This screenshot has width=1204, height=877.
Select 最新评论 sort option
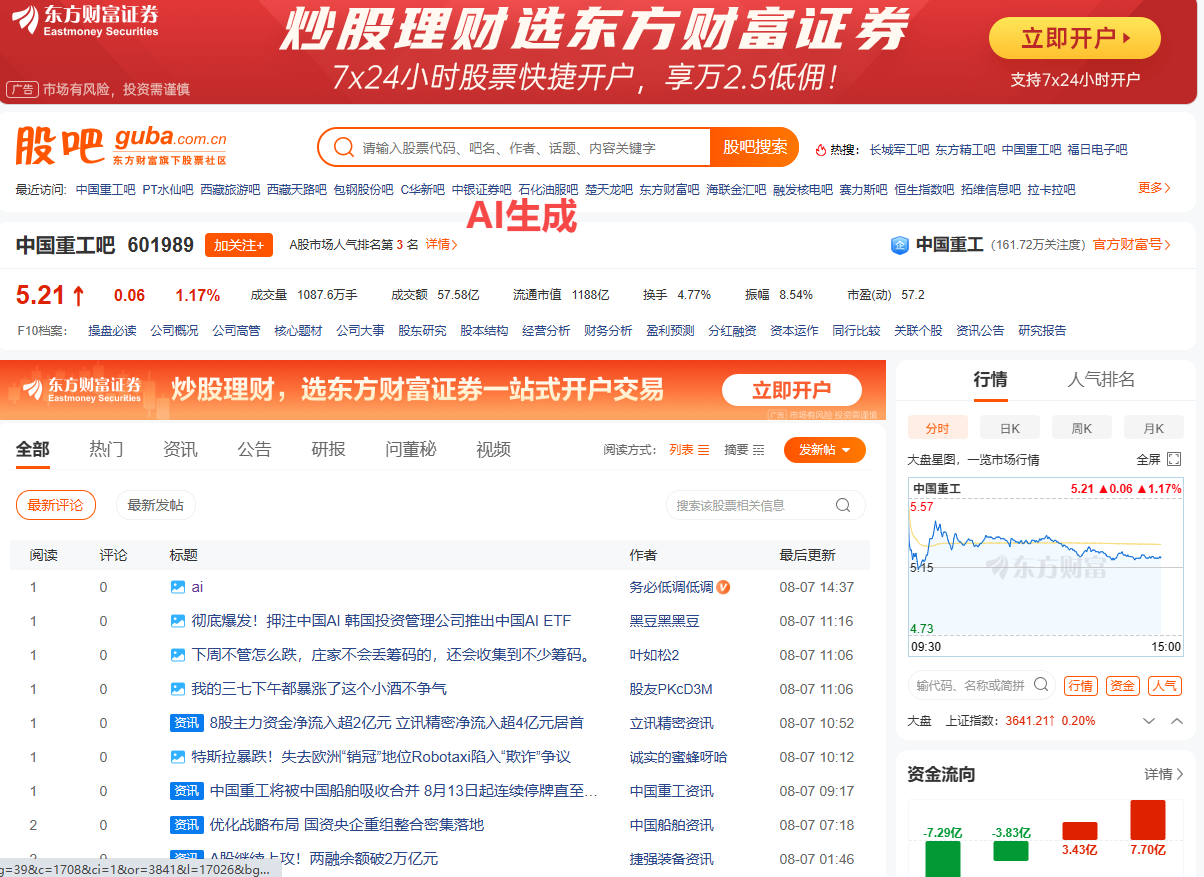click(56, 505)
